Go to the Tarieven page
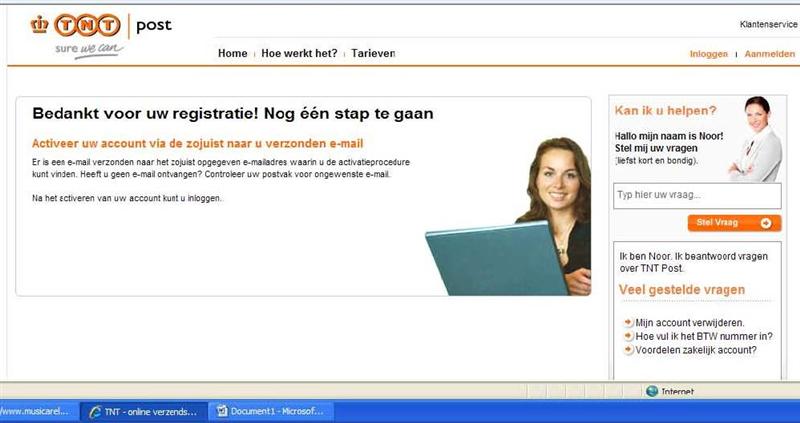 [373, 53]
